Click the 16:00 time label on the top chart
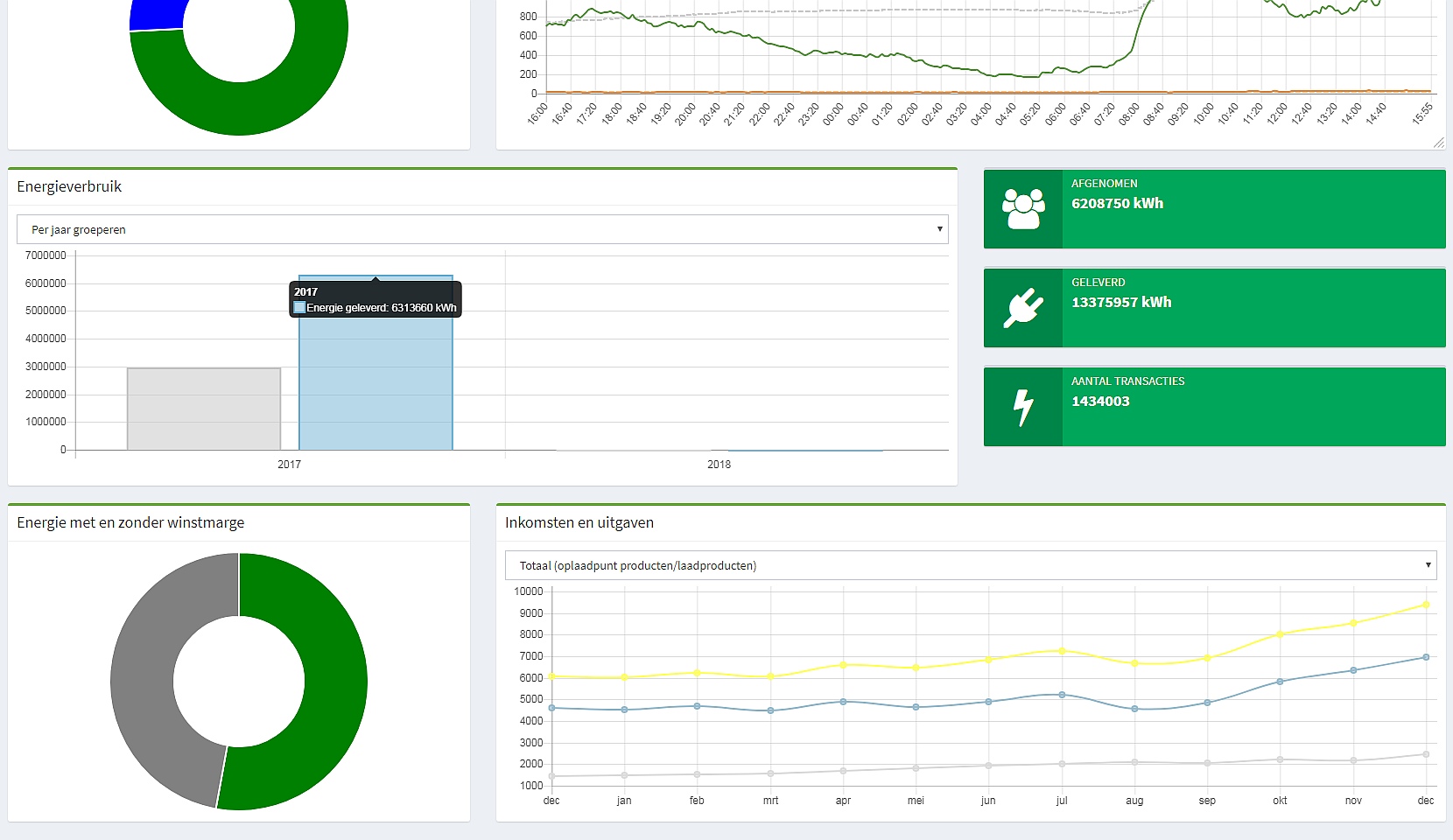The width and height of the screenshot is (1453, 840). 537,114
